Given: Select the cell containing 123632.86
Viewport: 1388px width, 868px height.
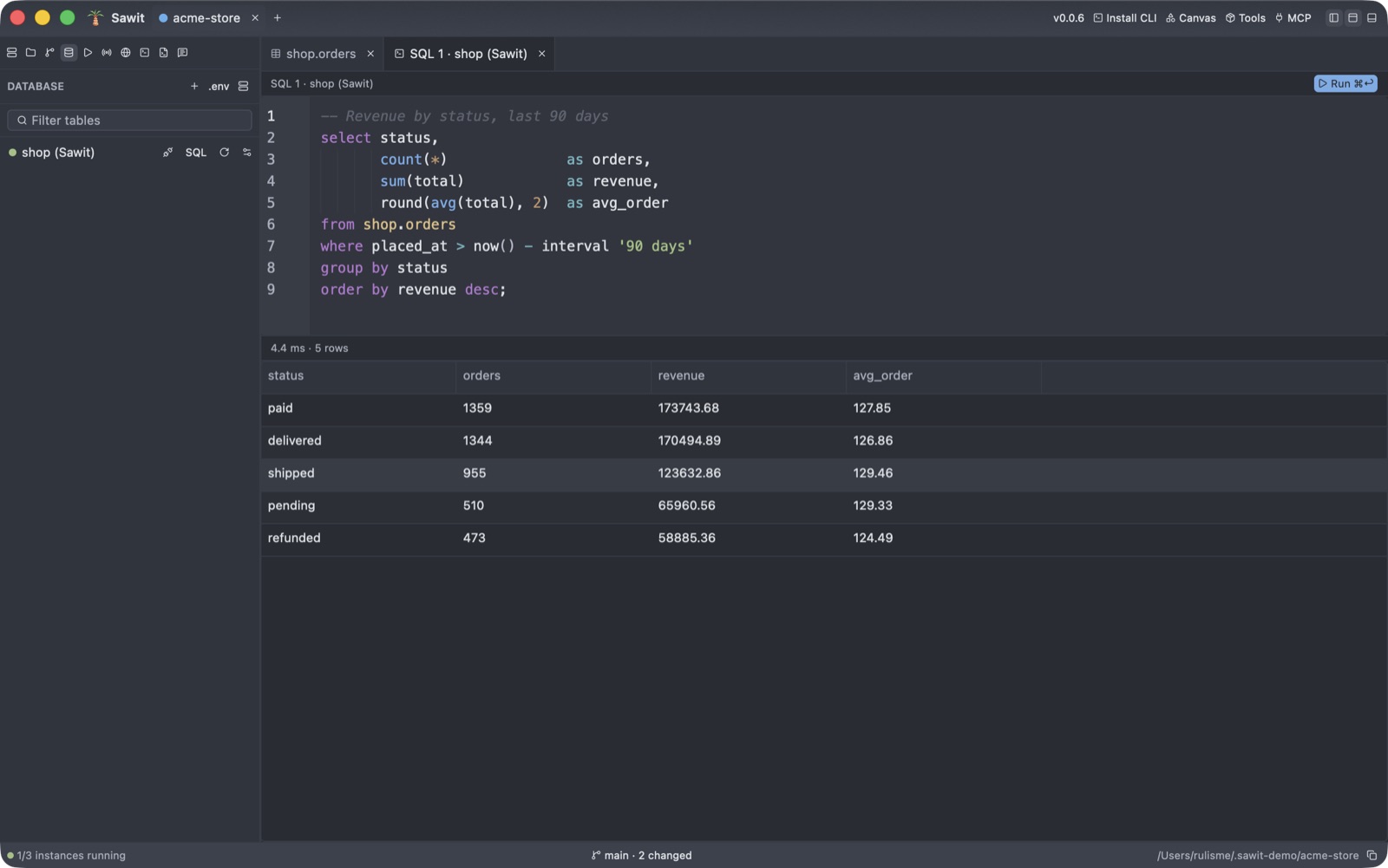Looking at the screenshot, I should [x=748, y=473].
